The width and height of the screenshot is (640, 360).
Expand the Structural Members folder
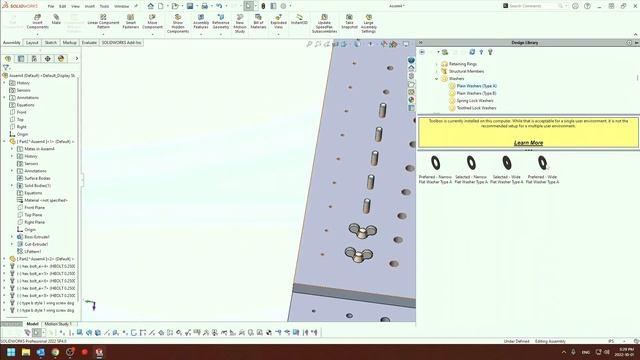[x=436, y=71]
